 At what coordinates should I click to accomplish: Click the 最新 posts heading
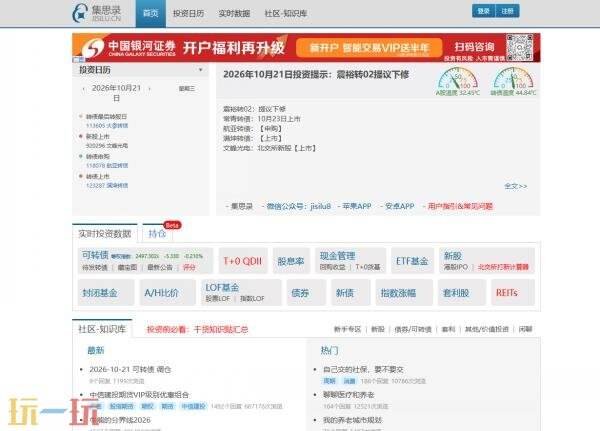pos(96,350)
